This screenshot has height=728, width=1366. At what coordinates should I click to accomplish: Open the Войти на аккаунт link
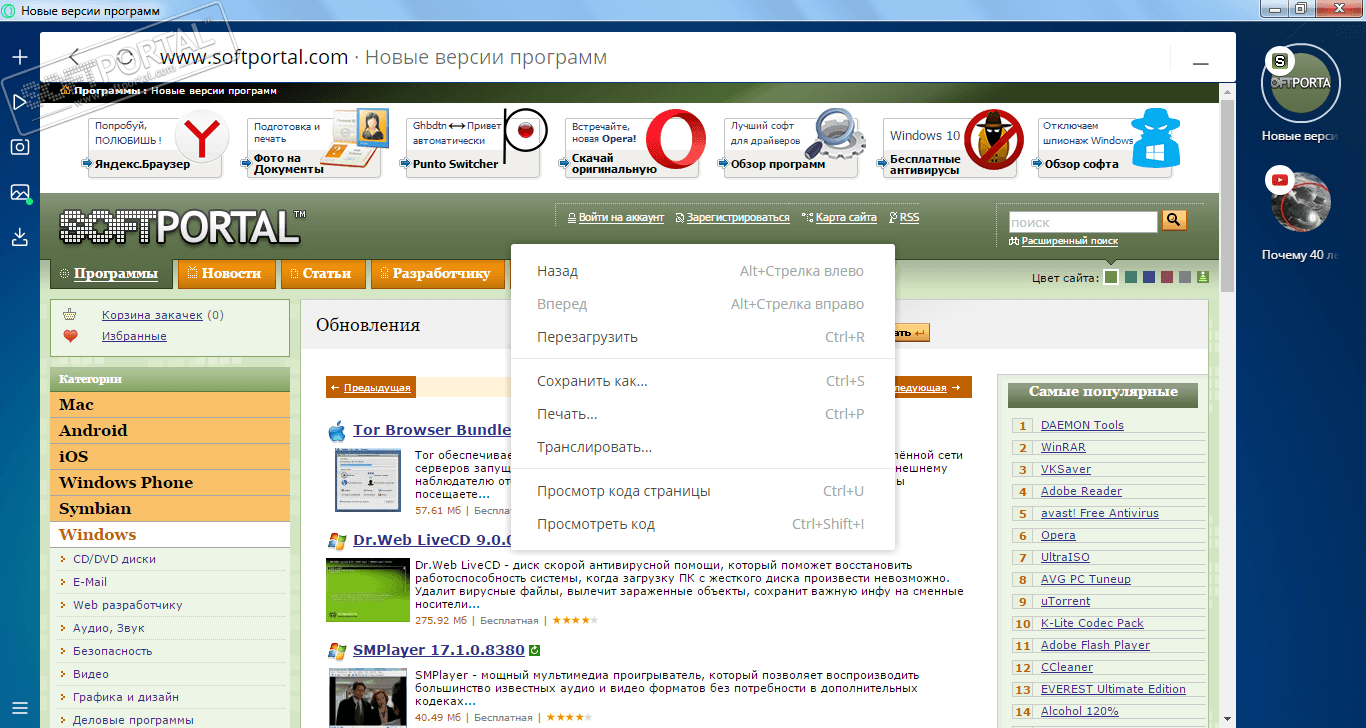coord(621,217)
